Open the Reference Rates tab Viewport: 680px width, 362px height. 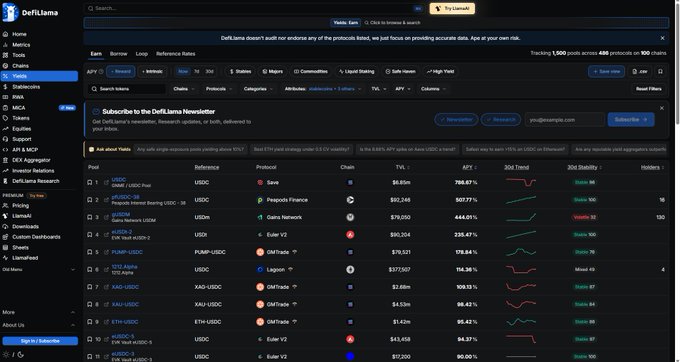point(176,54)
